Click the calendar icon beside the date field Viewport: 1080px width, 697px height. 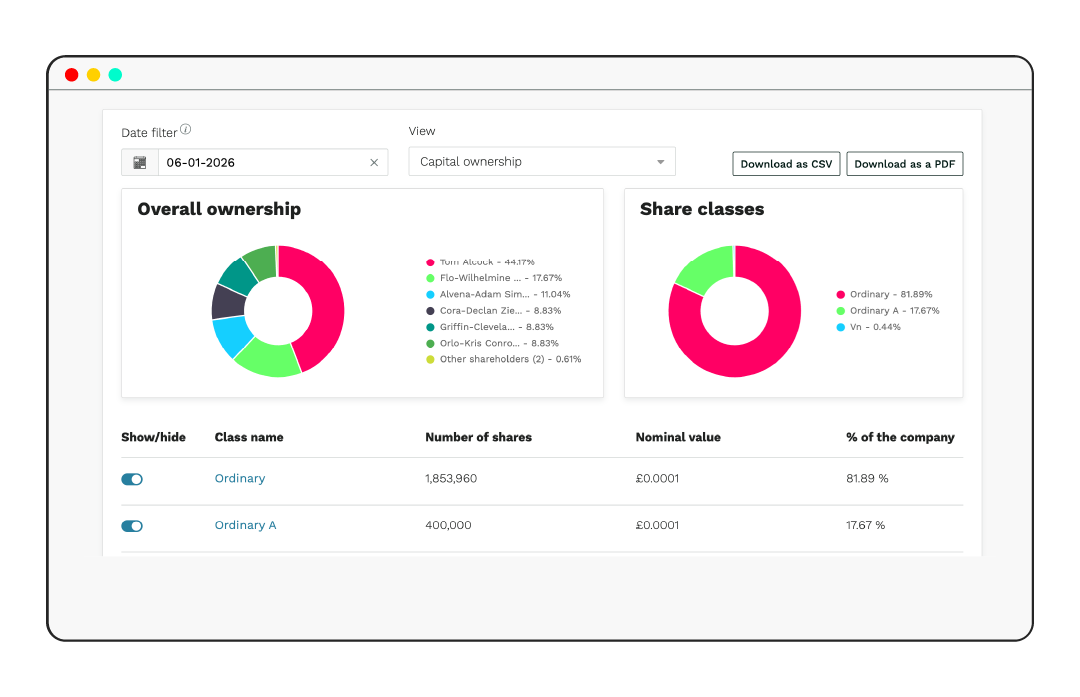point(140,162)
